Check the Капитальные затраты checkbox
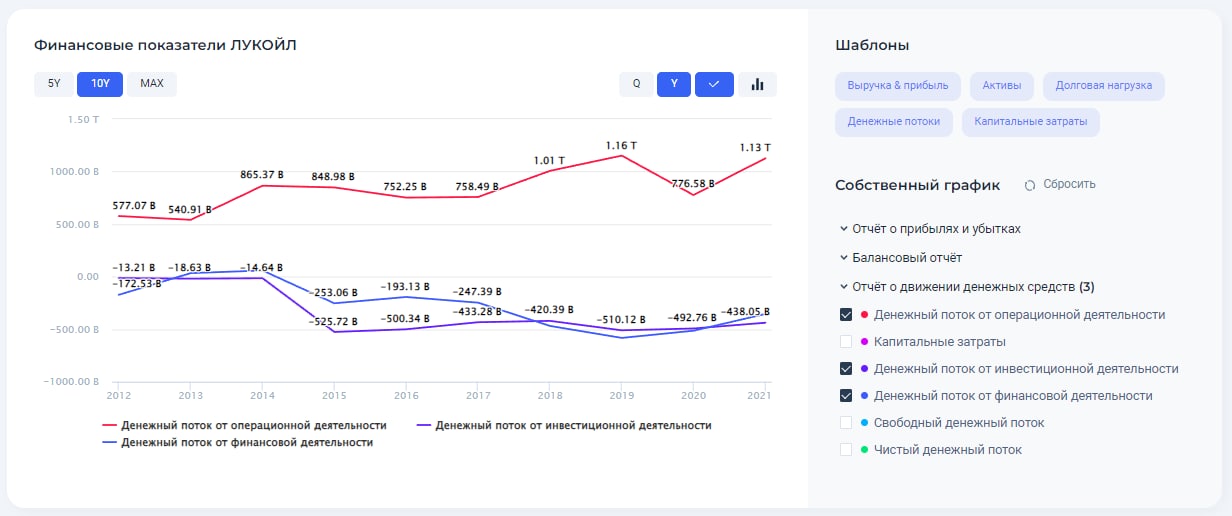 tap(846, 342)
